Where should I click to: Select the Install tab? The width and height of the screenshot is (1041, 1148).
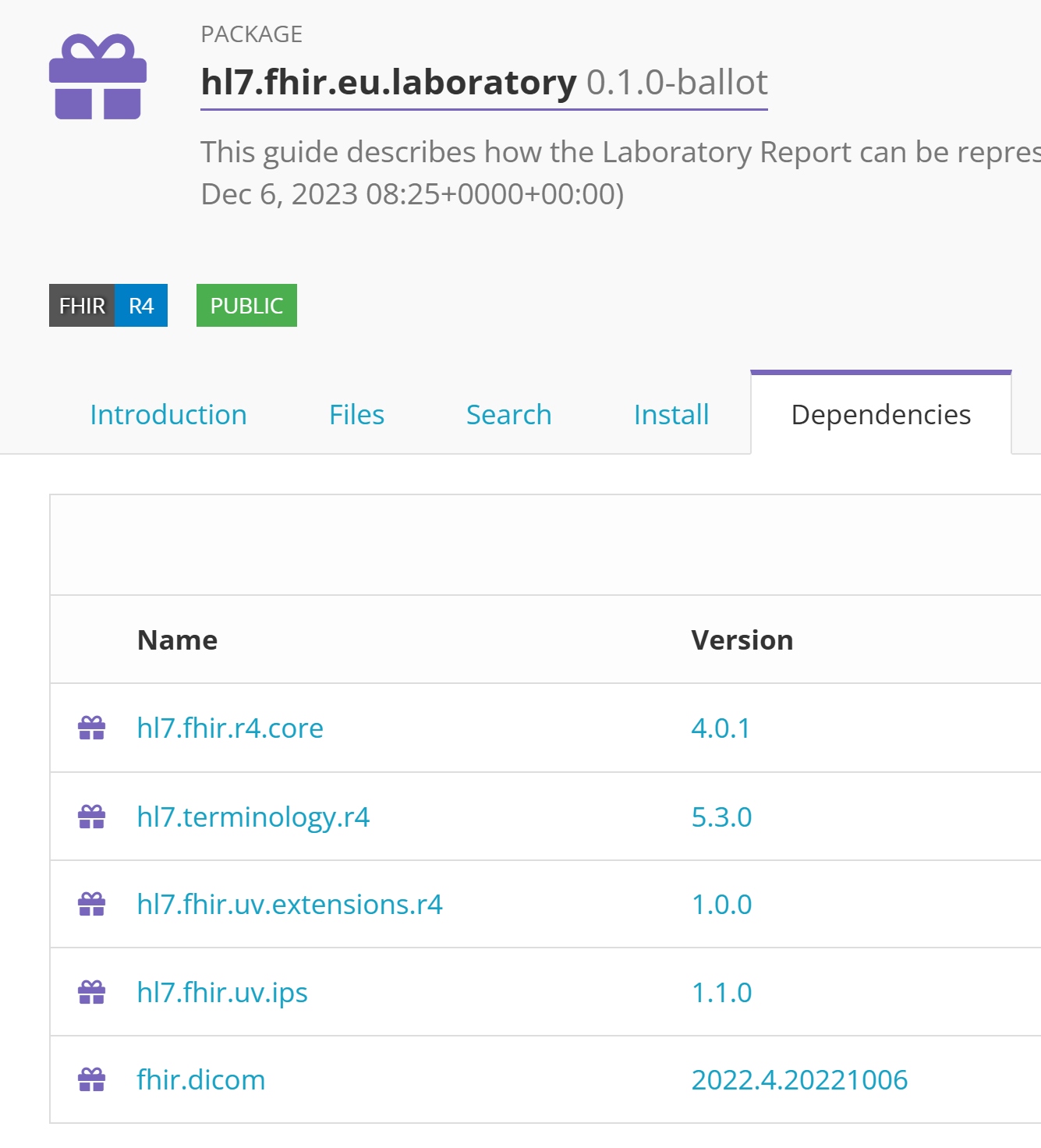(671, 415)
